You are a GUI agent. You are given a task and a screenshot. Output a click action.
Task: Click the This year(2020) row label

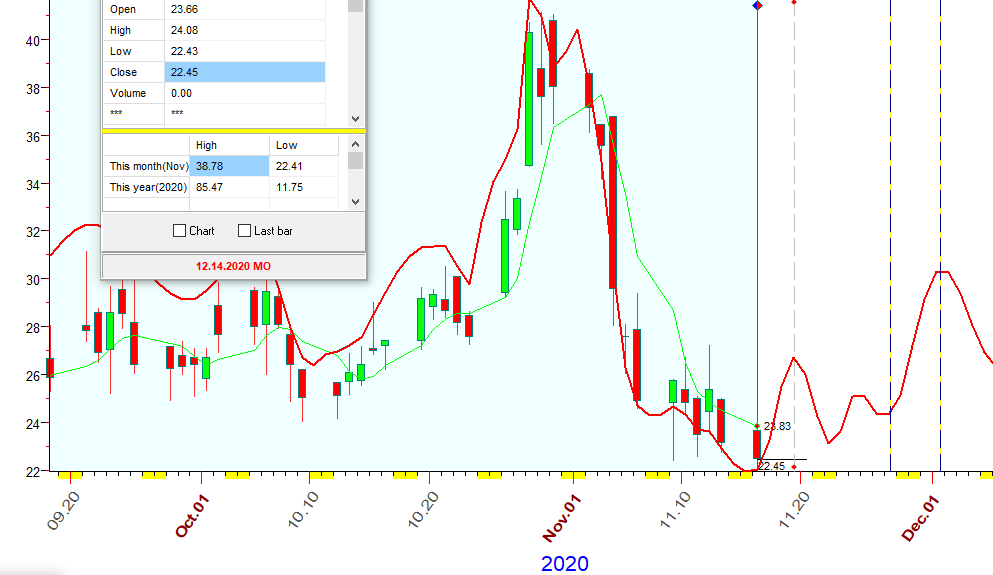(146, 187)
